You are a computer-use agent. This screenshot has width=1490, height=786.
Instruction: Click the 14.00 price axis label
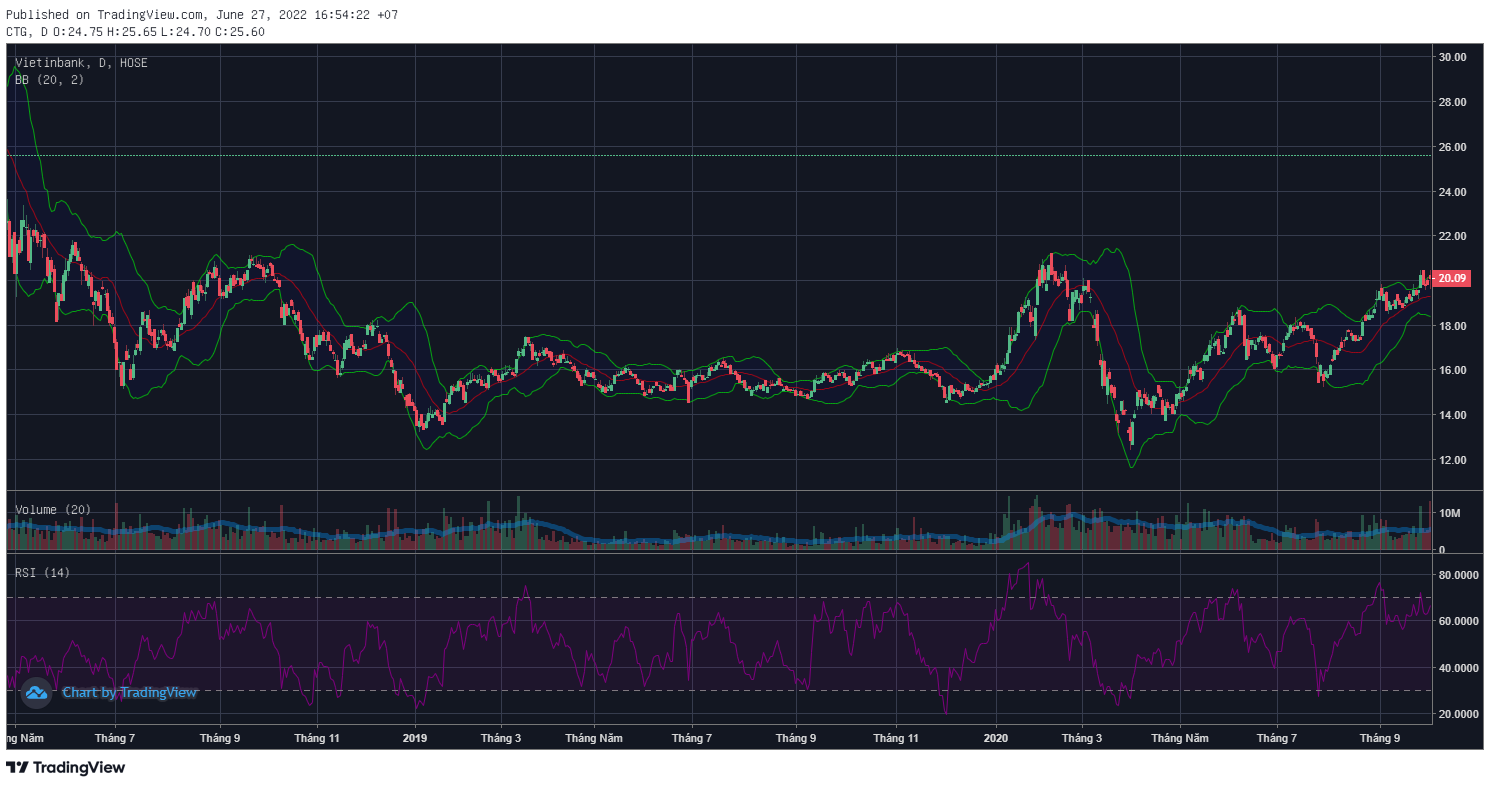tap(1451, 415)
